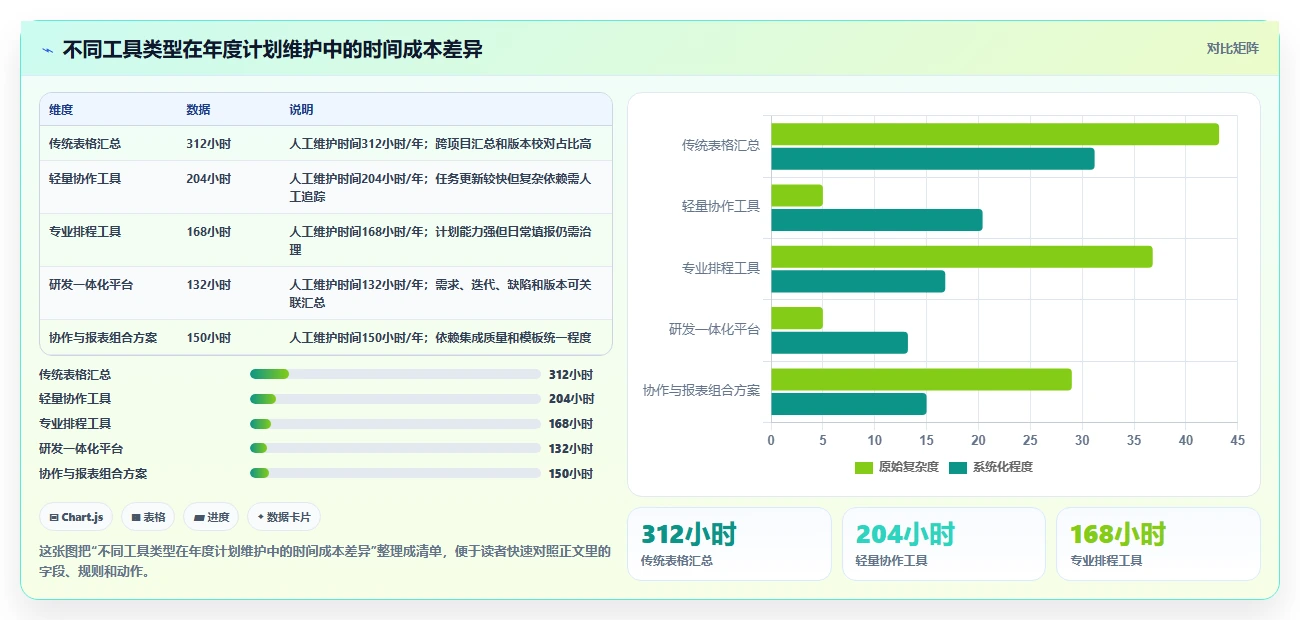Click the teal 专业排程工具 chart bar
The height and width of the screenshot is (620, 1300).
[x=858, y=281]
